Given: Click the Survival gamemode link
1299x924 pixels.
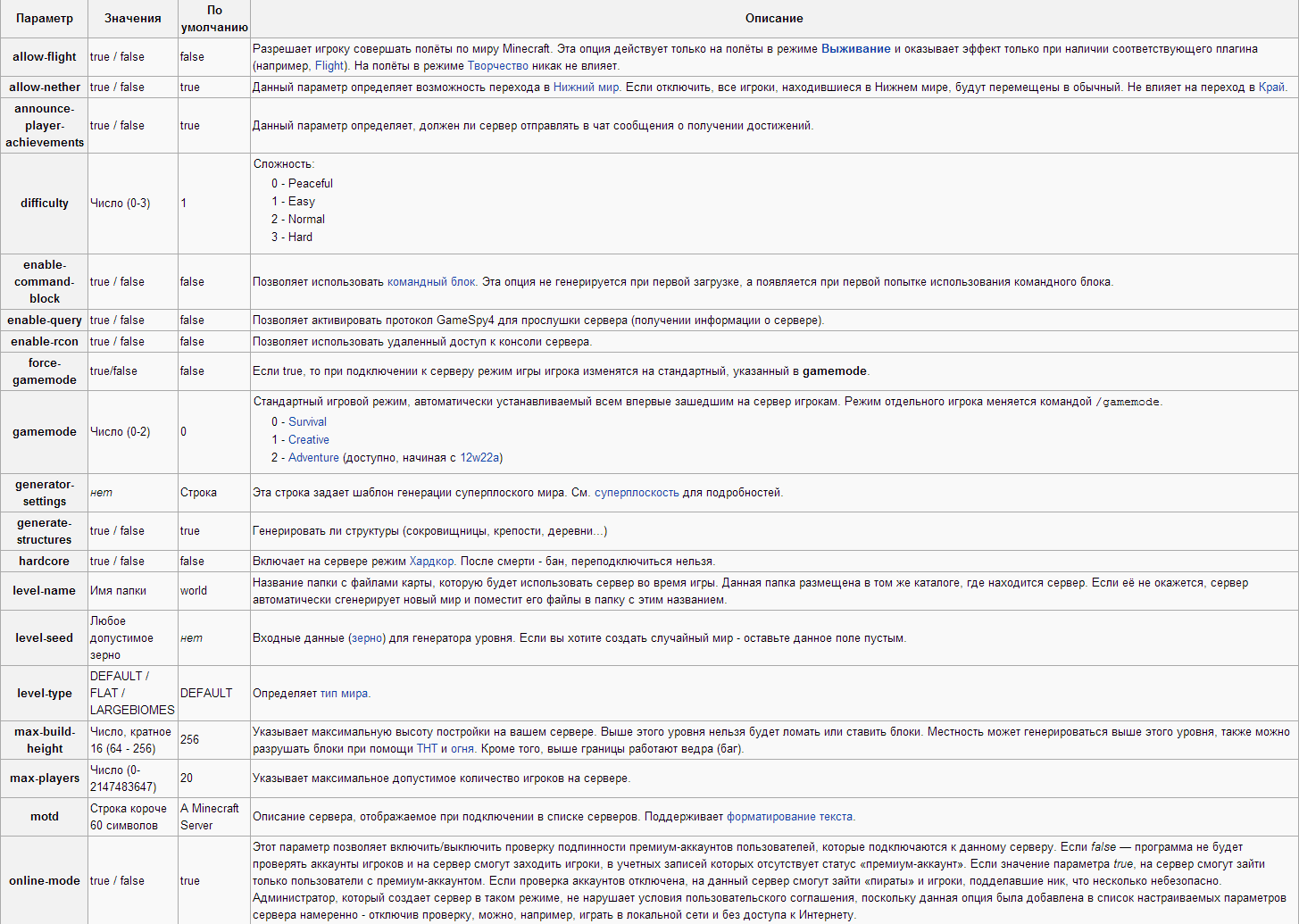Looking at the screenshot, I should point(307,422).
